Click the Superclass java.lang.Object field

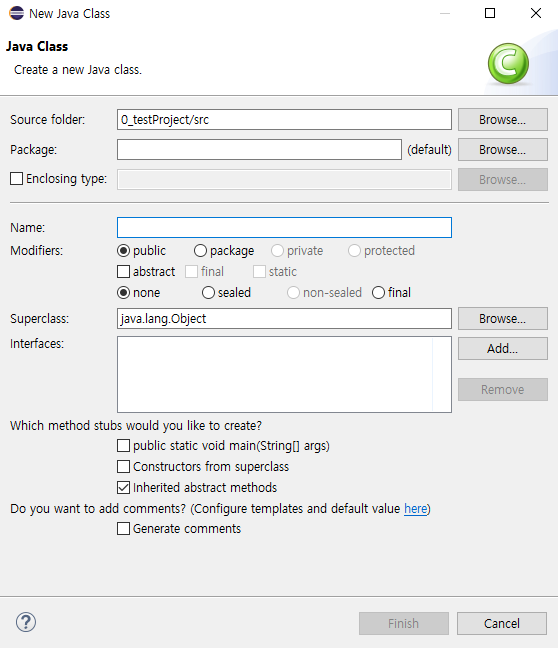284,319
